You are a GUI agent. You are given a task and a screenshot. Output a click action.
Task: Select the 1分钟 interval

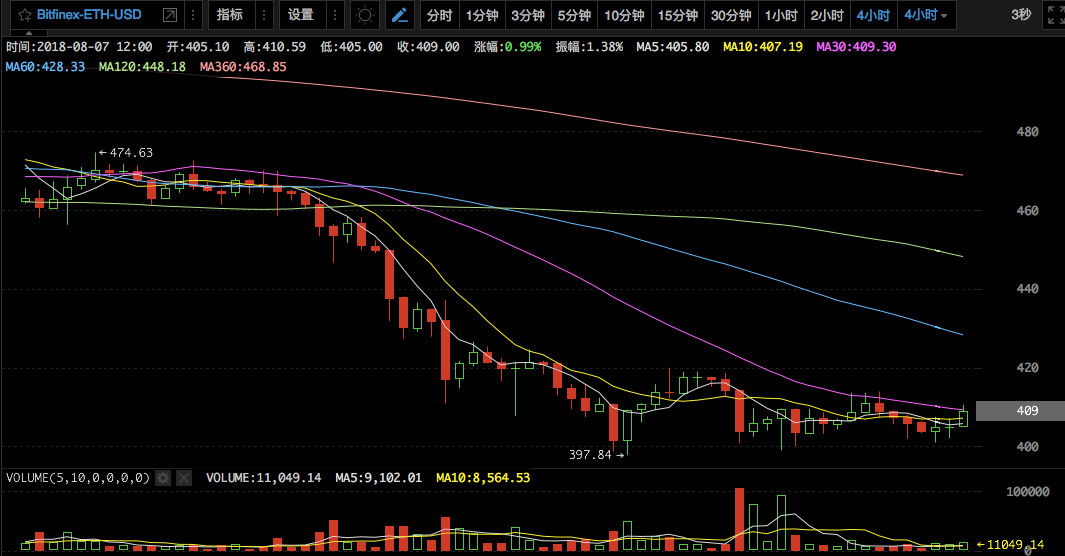tap(482, 15)
